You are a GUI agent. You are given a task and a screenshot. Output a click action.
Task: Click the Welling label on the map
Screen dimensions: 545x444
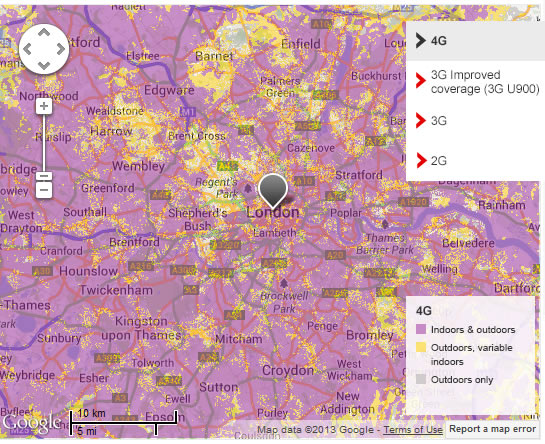point(440,269)
